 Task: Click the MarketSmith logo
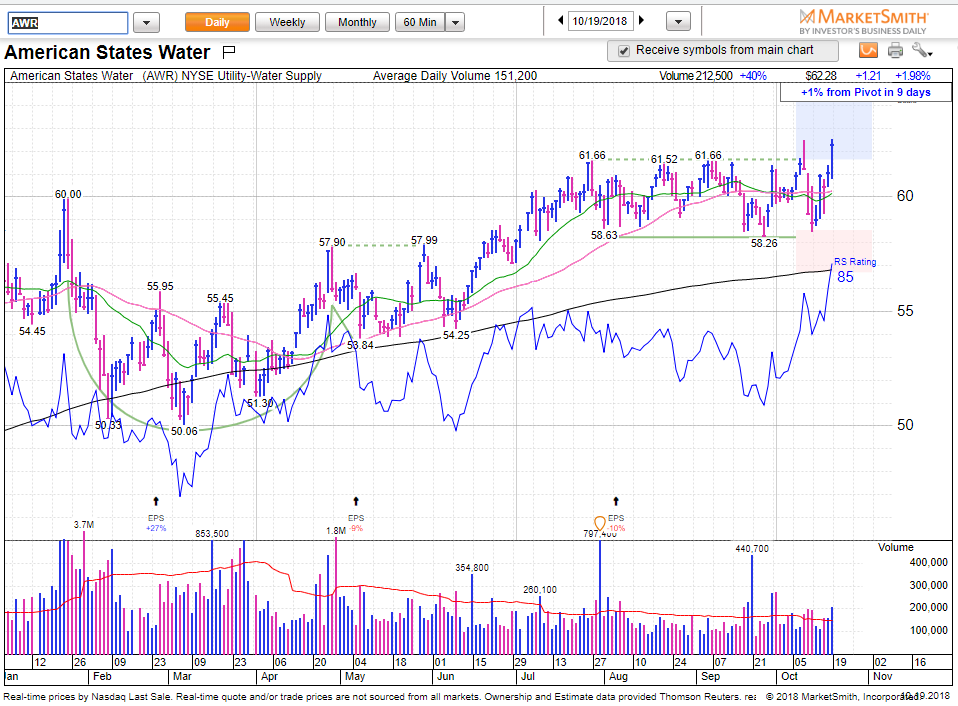pos(863,21)
